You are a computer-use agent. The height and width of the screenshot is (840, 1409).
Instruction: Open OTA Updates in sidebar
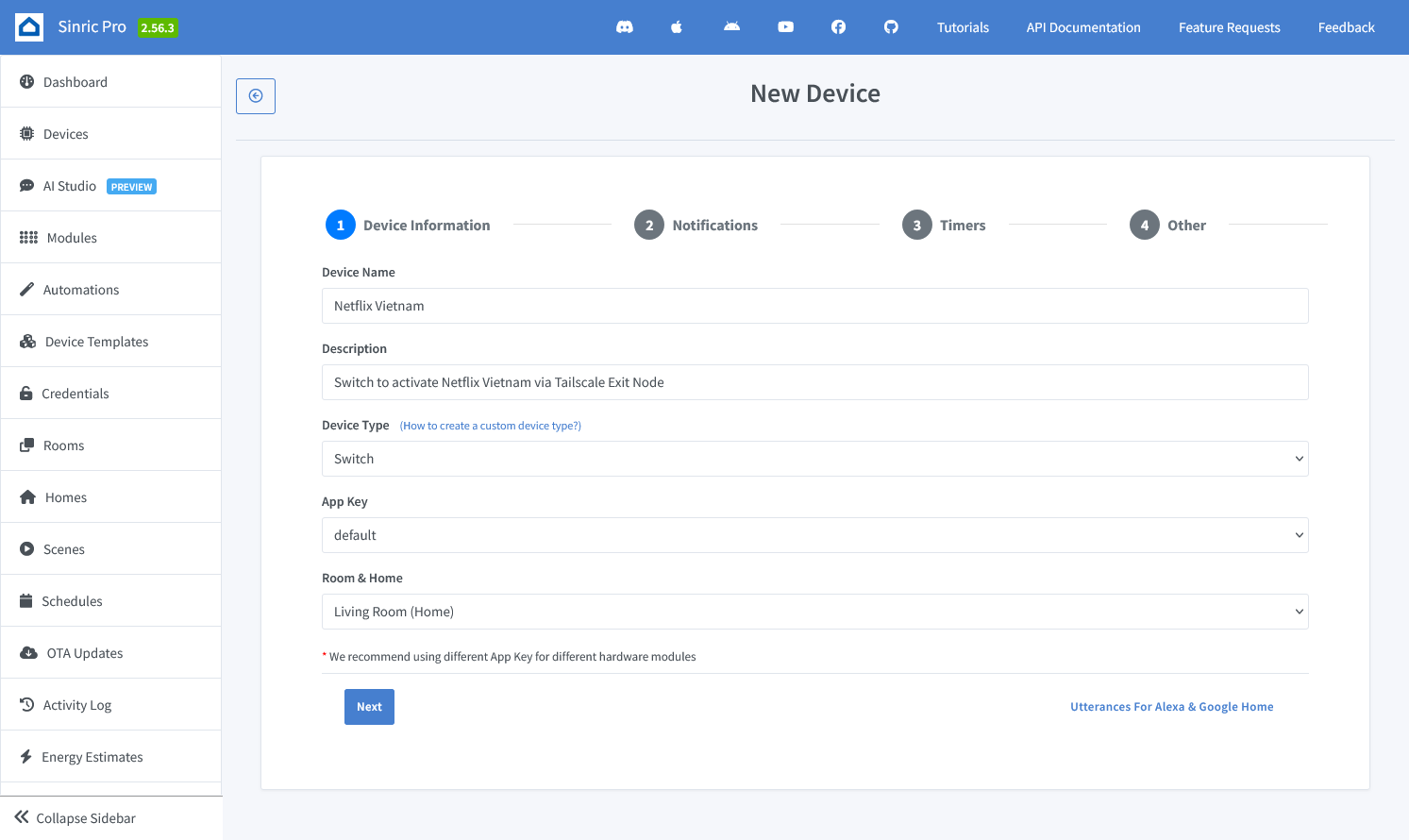(111, 653)
